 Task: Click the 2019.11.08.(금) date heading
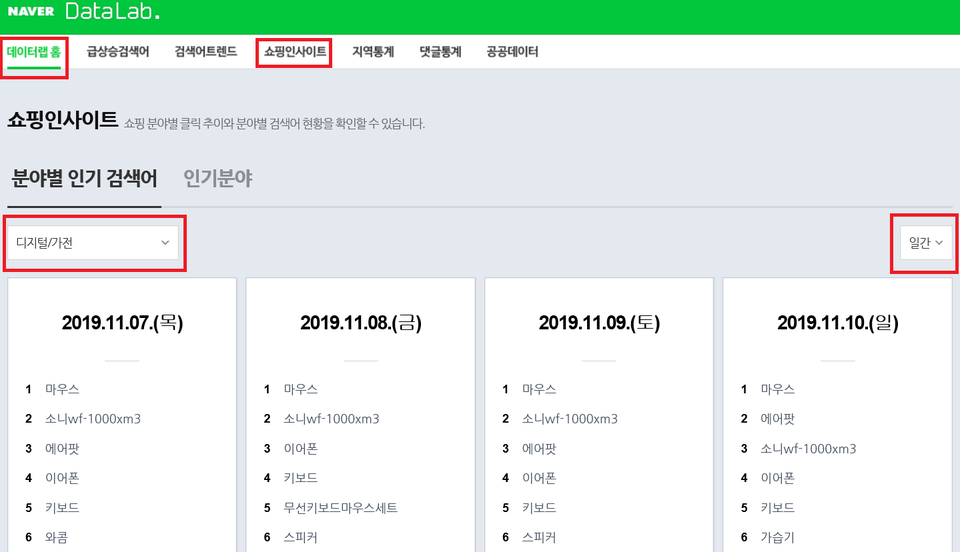click(361, 323)
